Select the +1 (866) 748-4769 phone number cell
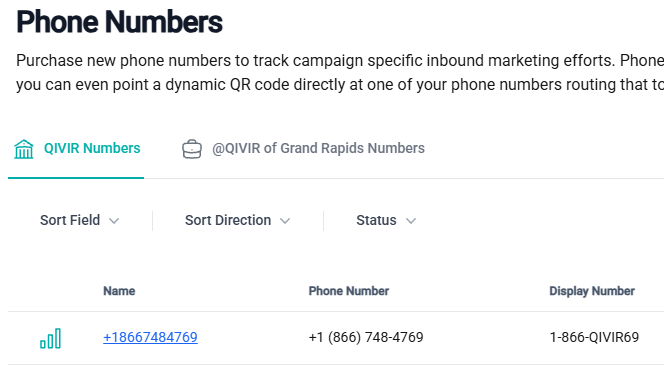Screen dimensions: 664x373 366,337
